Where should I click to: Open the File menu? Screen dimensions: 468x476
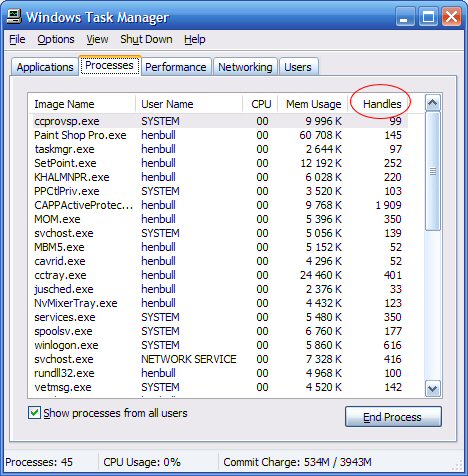click(x=17, y=39)
